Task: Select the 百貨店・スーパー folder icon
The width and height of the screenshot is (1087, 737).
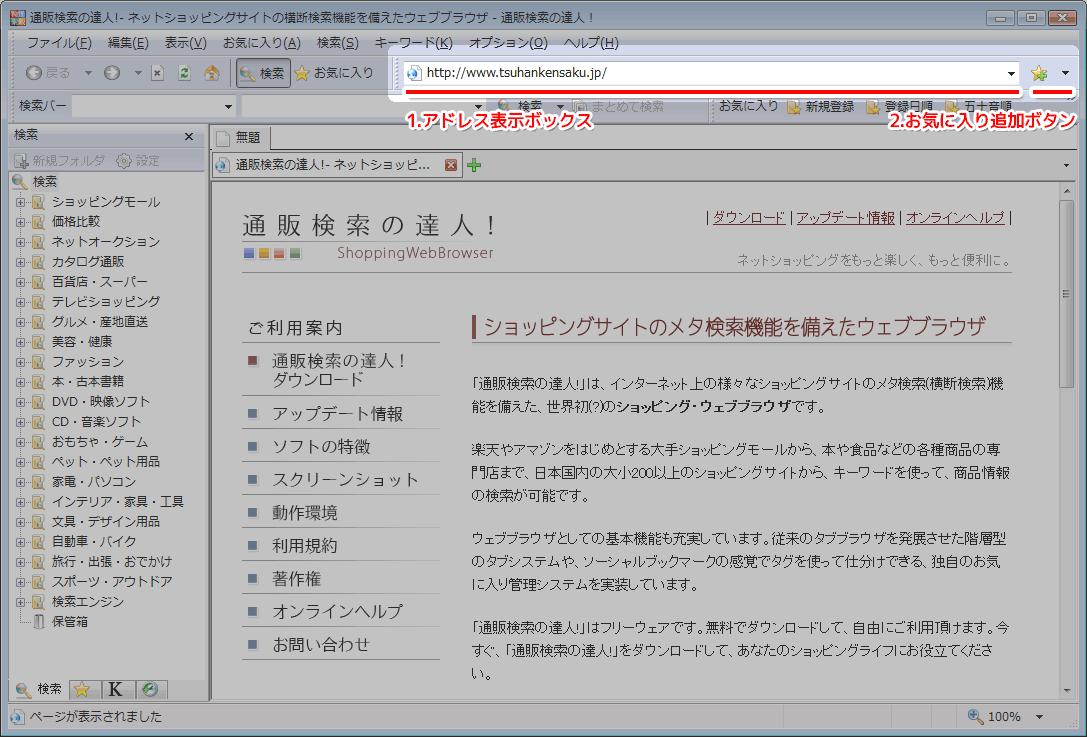Action: click(x=38, y=282)
